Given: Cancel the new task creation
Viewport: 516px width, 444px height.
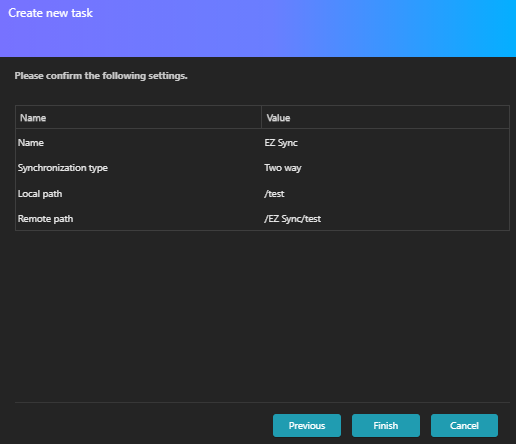Looking at the screenshot, I should pyautogui.click(x=464, y=425).
